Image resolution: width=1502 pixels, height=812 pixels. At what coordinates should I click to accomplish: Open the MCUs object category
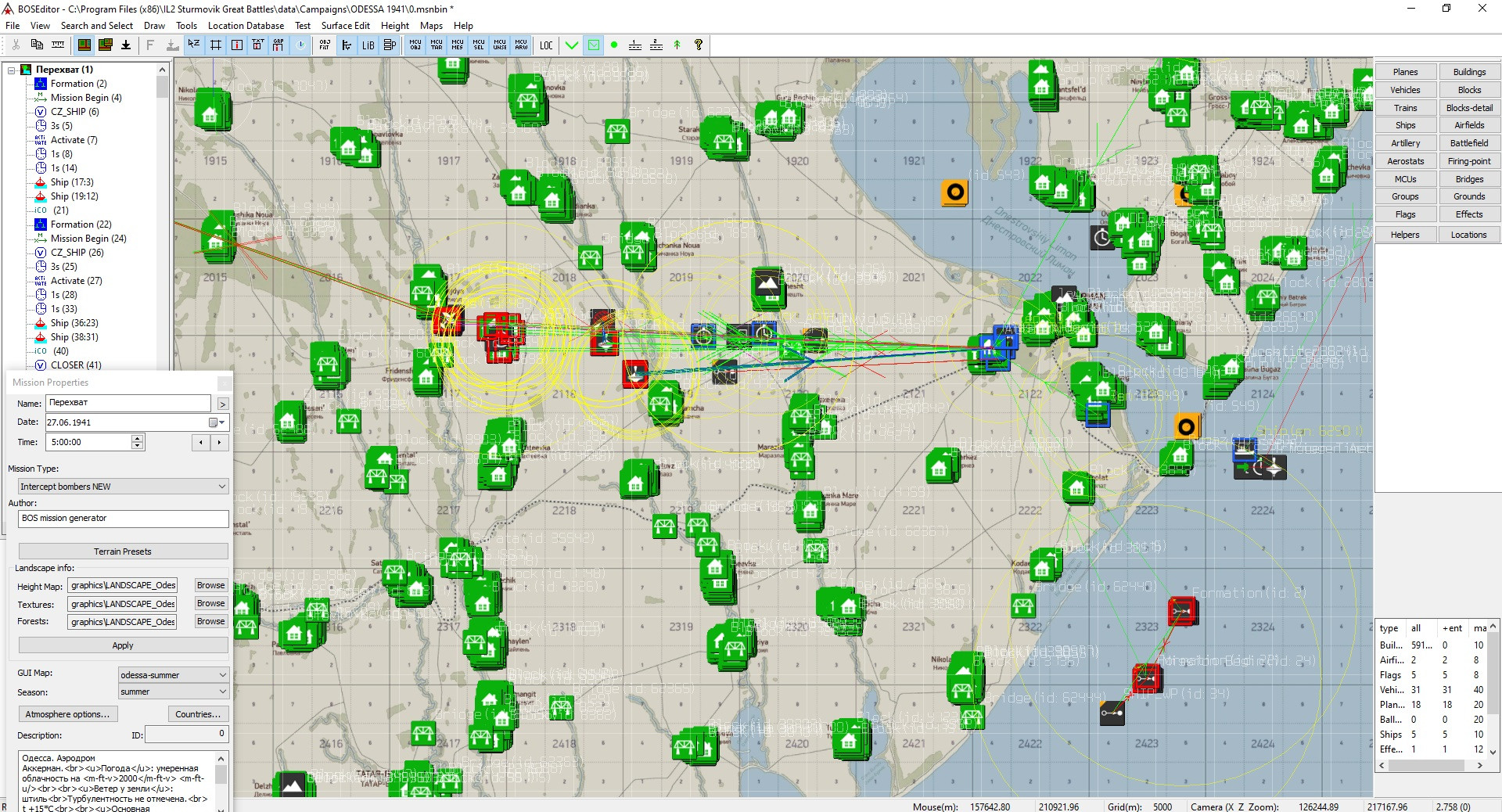tap(1405, 179)
